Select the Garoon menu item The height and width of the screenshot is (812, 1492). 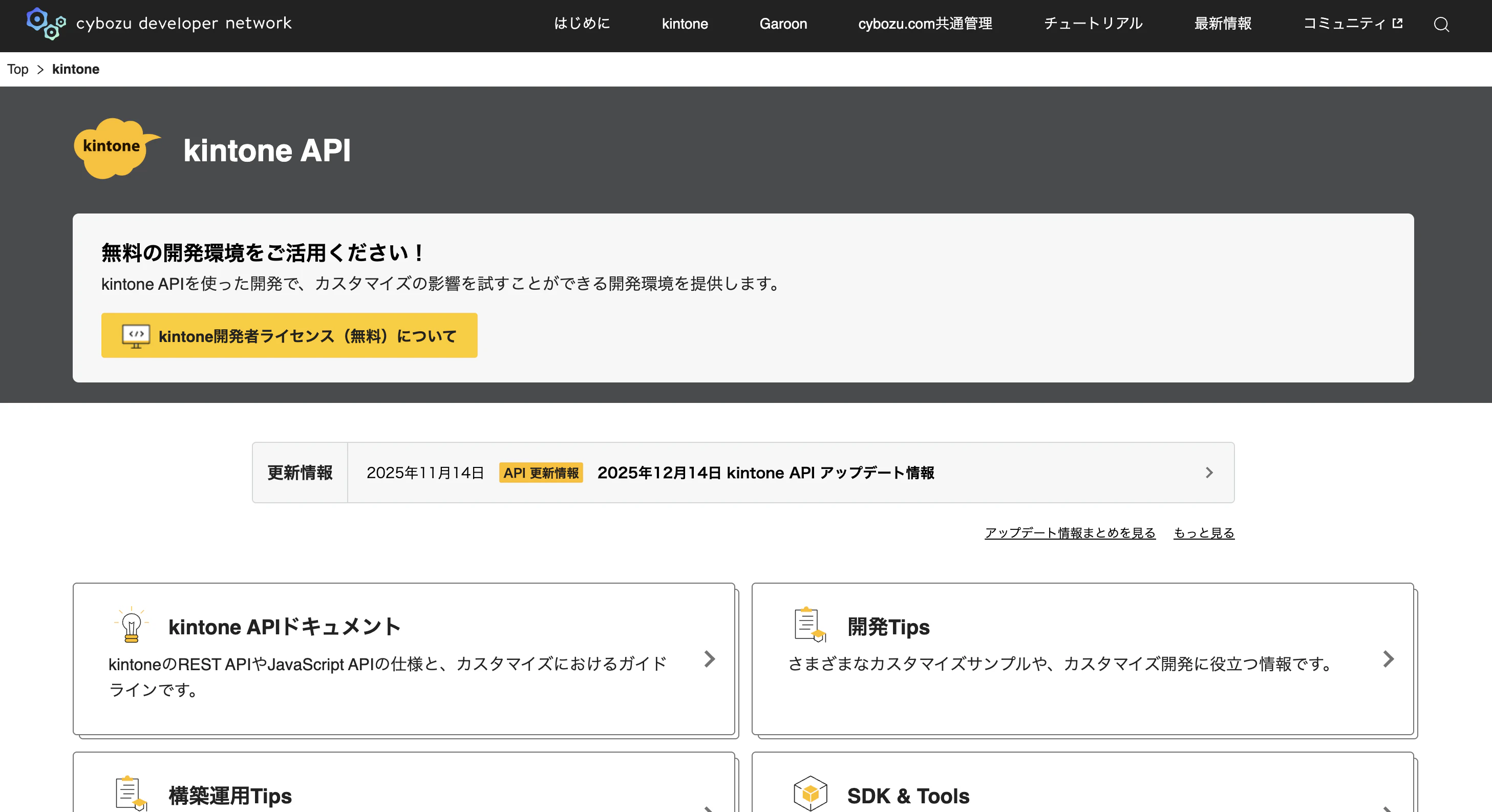(783, 24)
